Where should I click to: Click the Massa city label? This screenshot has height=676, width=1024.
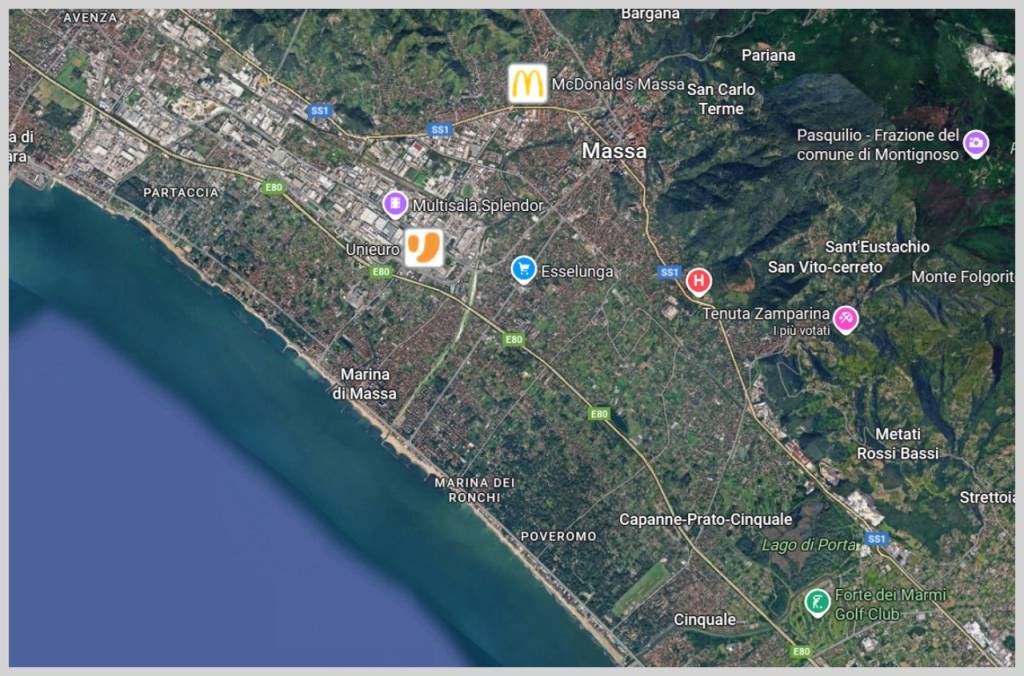[x=614, y=151]
